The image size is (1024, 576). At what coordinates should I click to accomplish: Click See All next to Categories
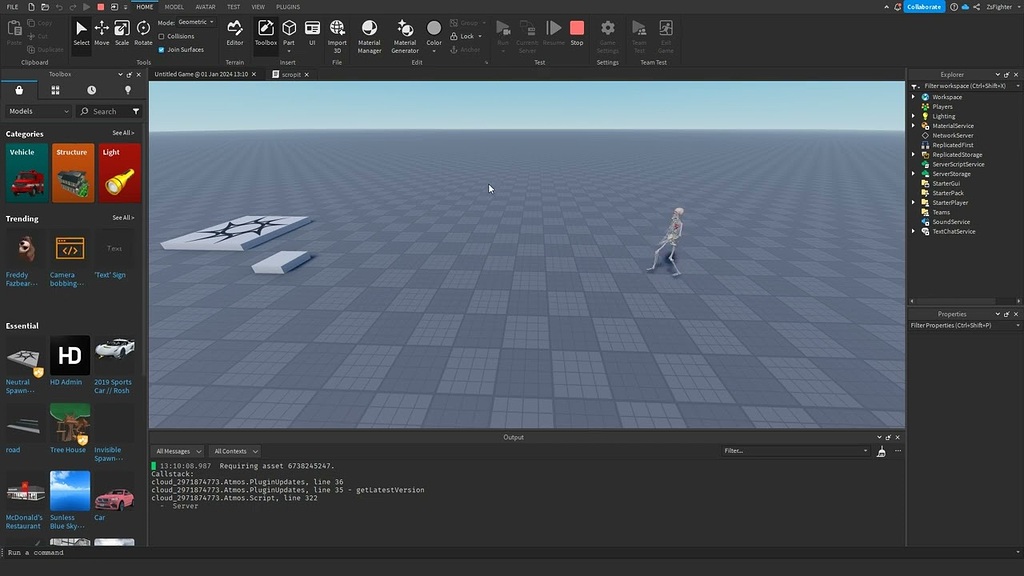tap(122, 133)
